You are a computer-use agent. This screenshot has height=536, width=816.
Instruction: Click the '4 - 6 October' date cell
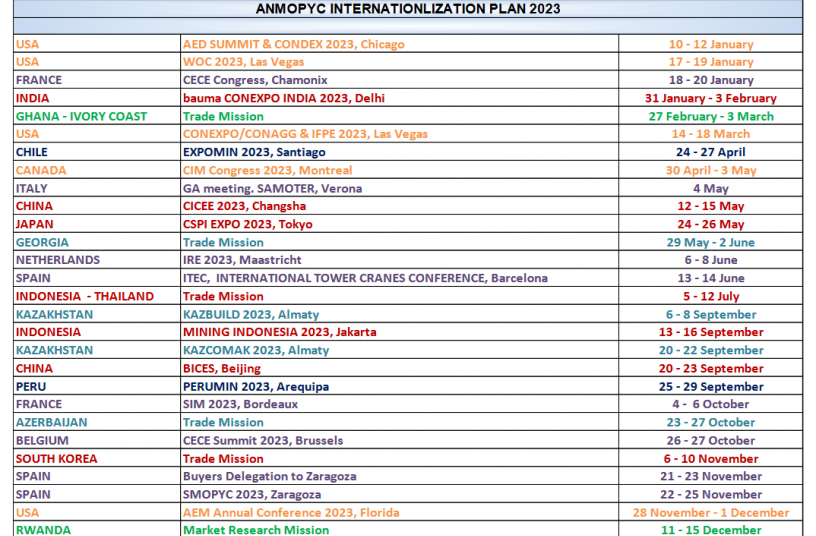click(711, 404)
